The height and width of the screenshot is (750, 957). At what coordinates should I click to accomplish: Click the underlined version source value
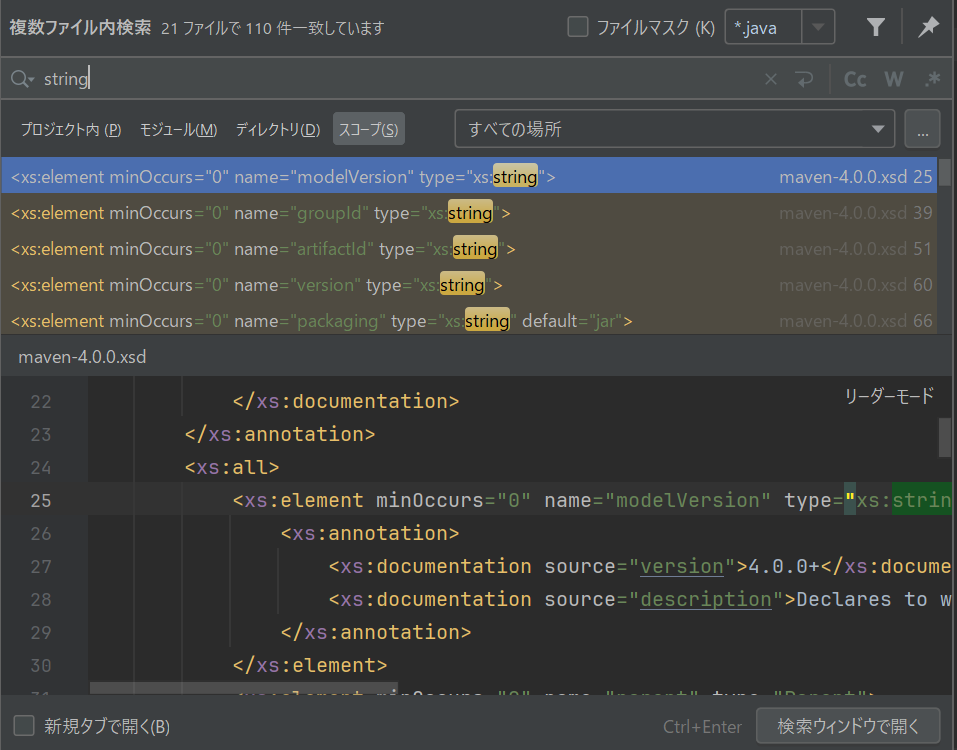682,567
